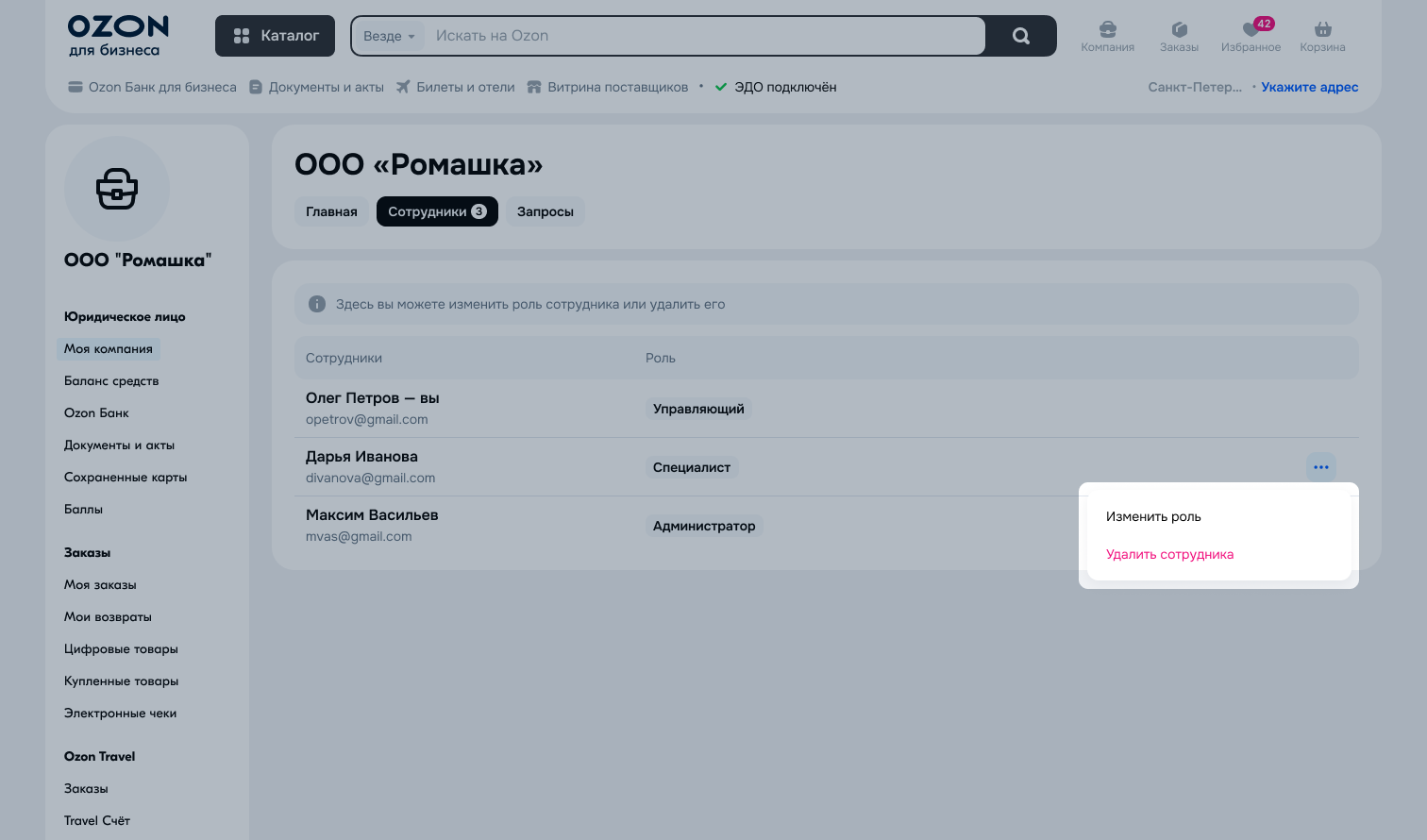The height and width of the screenshot is (840, 1427).
Task: Open the Каталог button
Action: [x=275, y=36]
